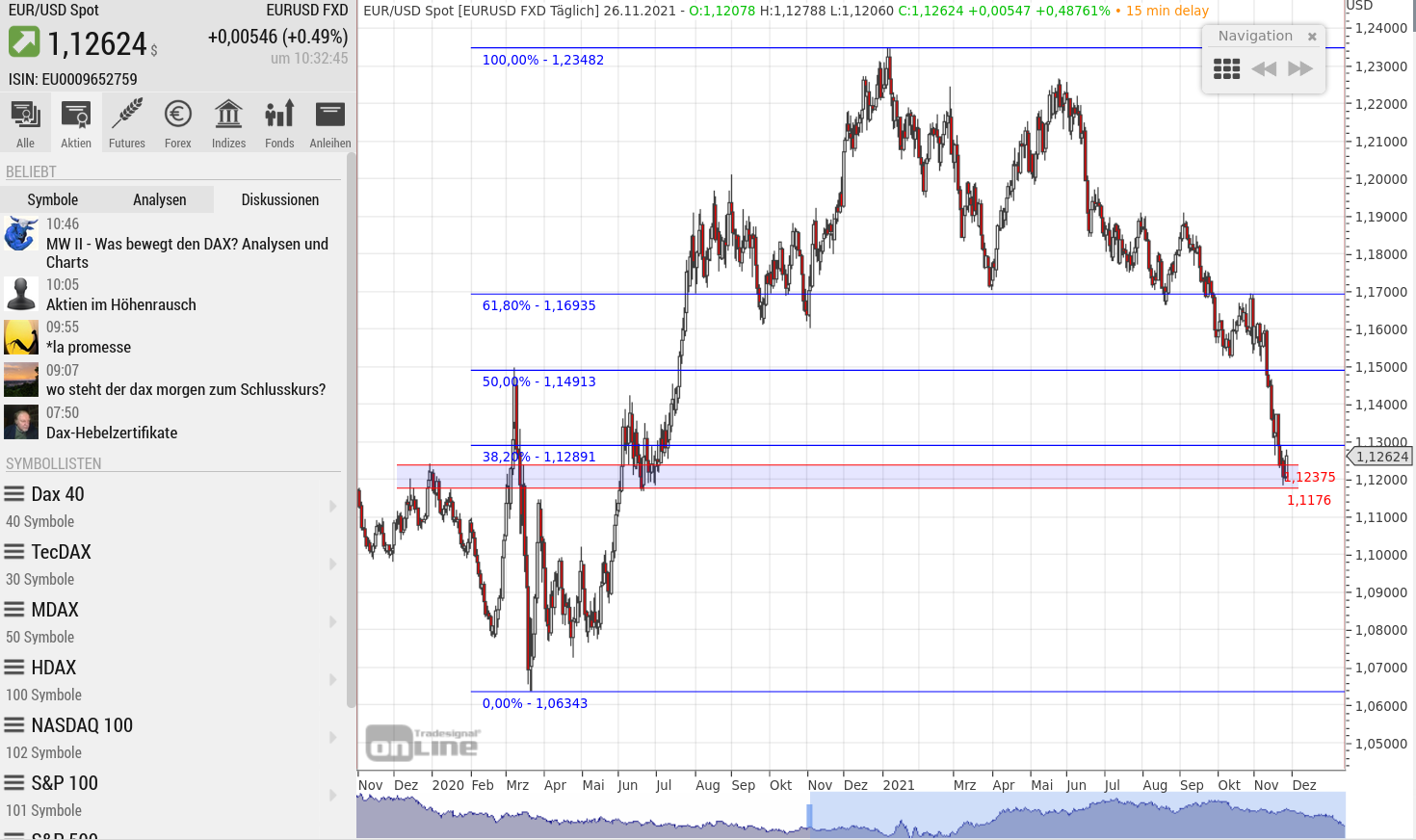Click the BELIEBT section header

click(x=31, y=171)
